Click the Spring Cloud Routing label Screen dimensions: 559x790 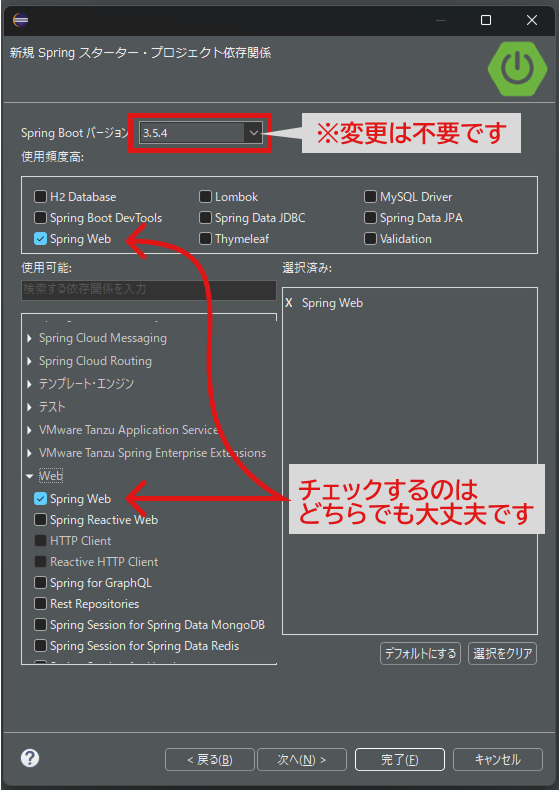[x=95, y=361]
